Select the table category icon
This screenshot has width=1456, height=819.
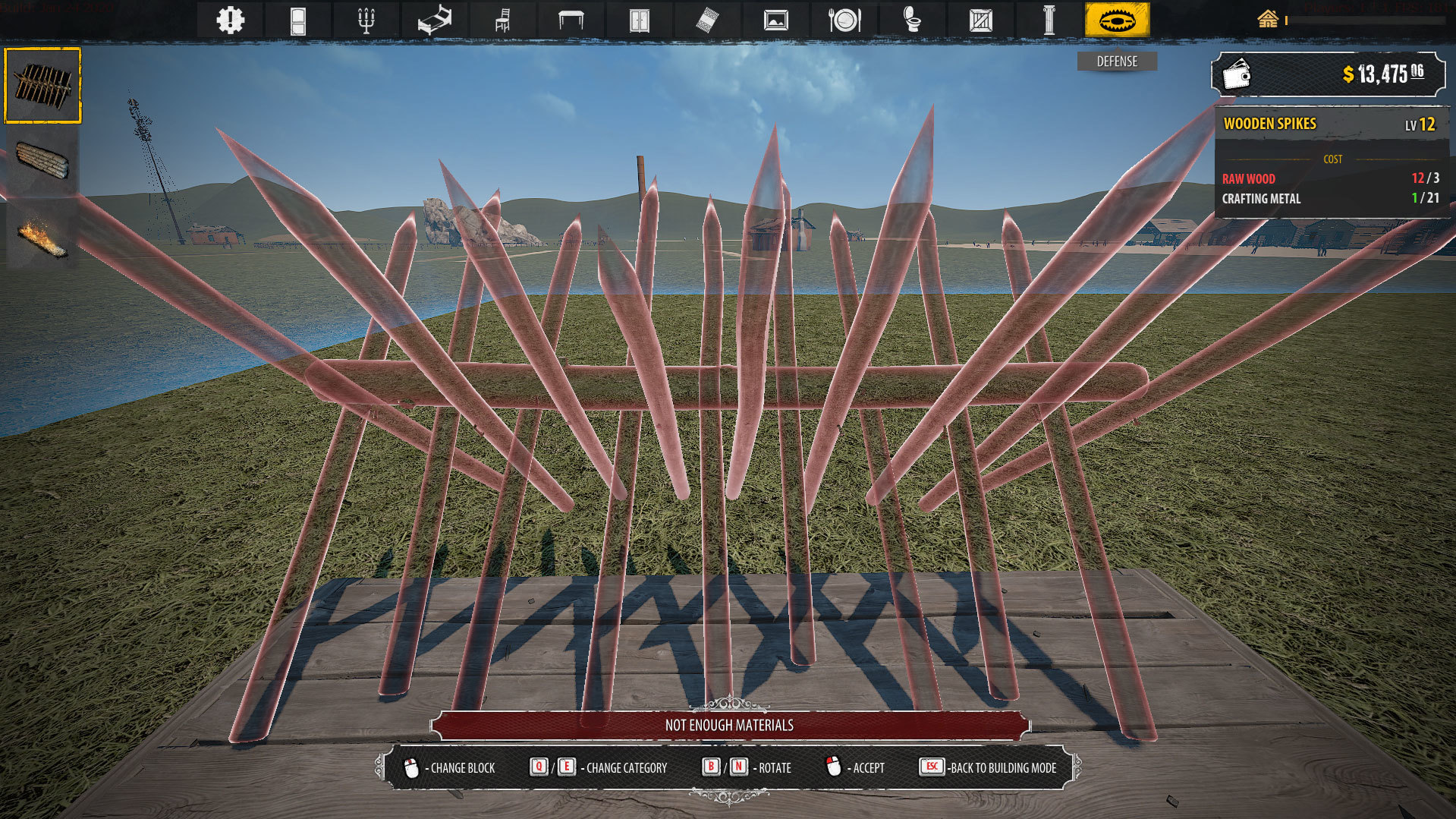pyautogui.click(x=571, y=20)
